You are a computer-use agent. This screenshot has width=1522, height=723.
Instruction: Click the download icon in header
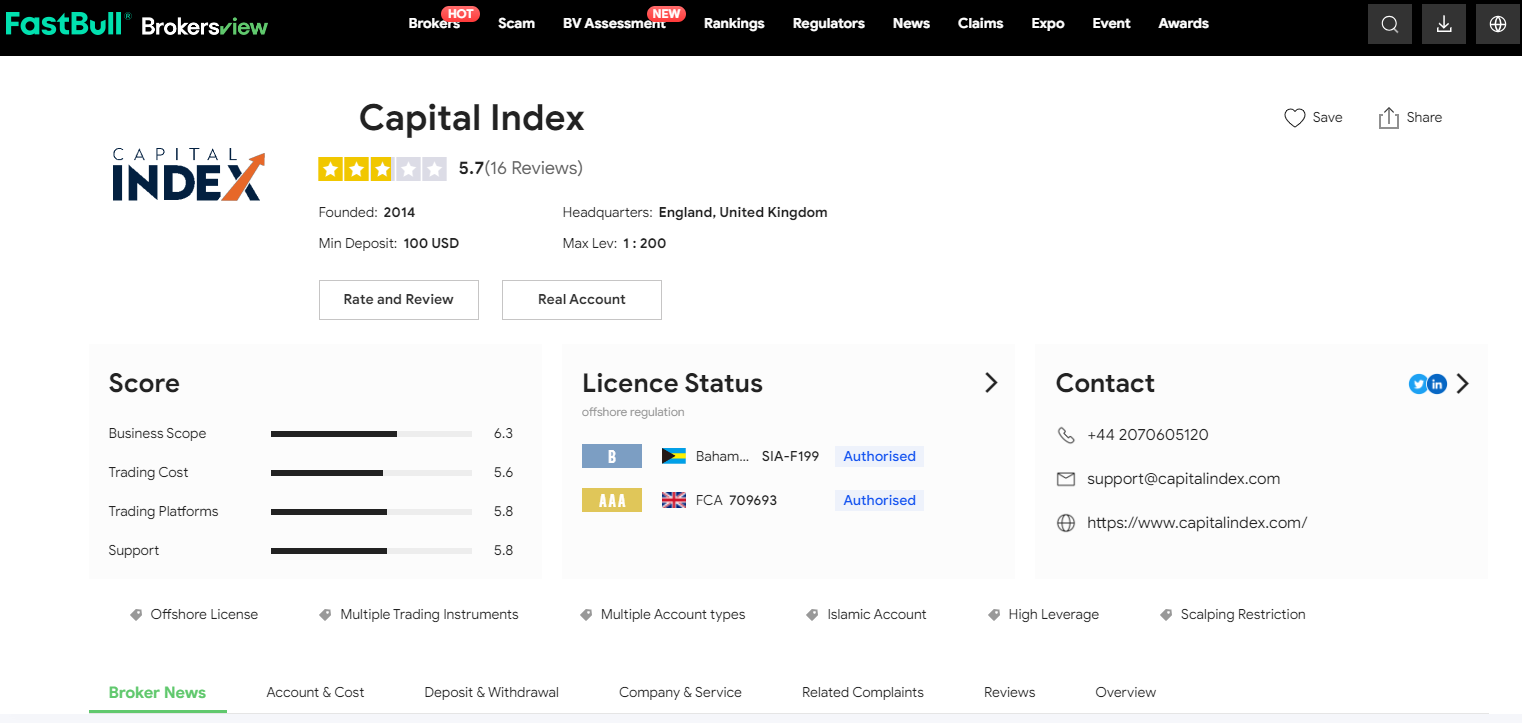[1443, 25]
